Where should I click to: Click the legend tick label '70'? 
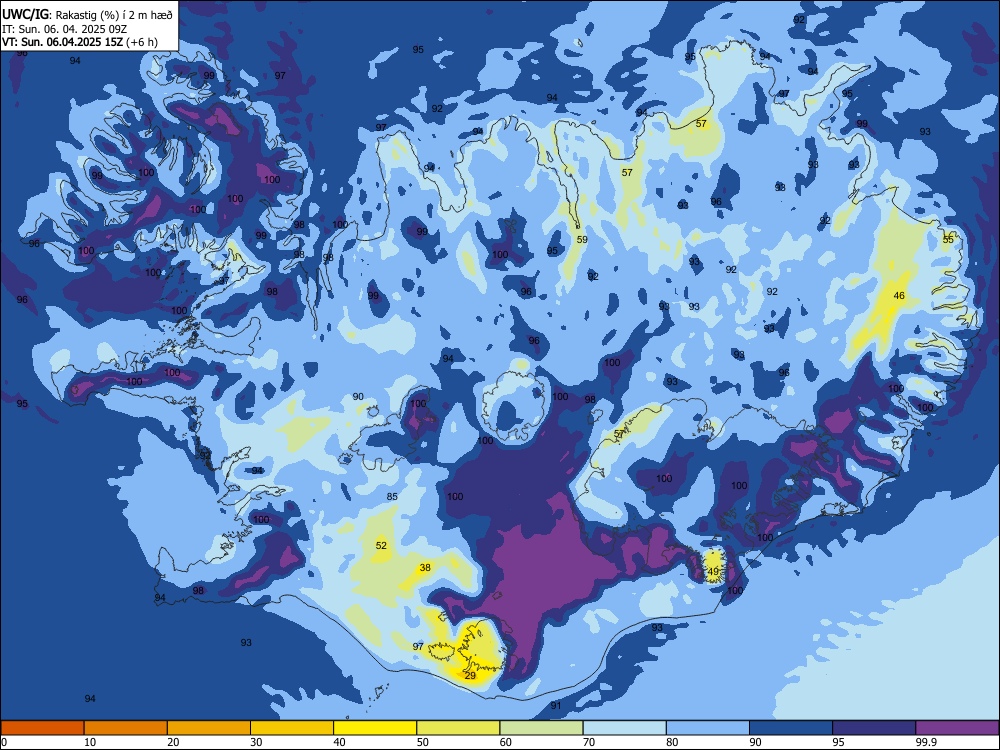click(x=589, y=742)
